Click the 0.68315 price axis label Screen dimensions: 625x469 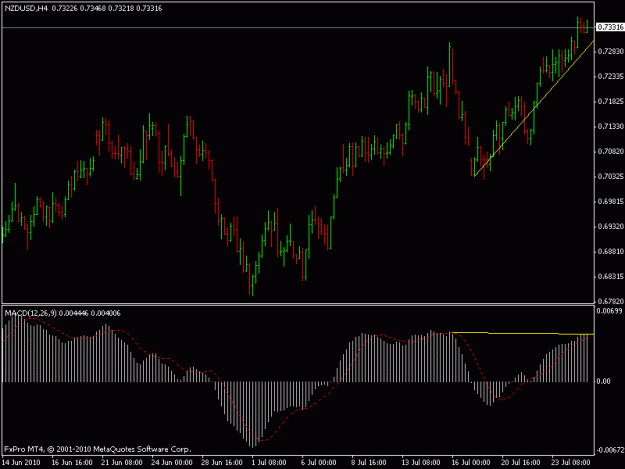coord(610,276)
